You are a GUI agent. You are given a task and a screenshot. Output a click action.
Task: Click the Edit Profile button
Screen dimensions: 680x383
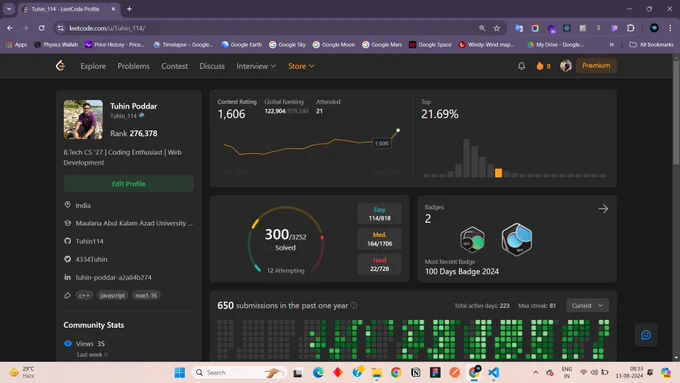click(x=128, y=183)
